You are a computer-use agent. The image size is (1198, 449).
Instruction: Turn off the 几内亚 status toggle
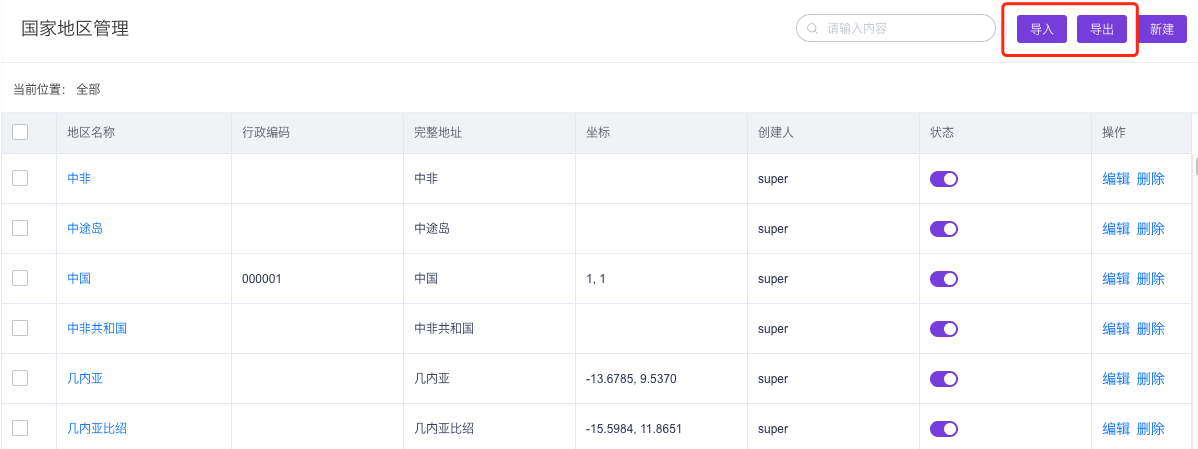(944, 379)
